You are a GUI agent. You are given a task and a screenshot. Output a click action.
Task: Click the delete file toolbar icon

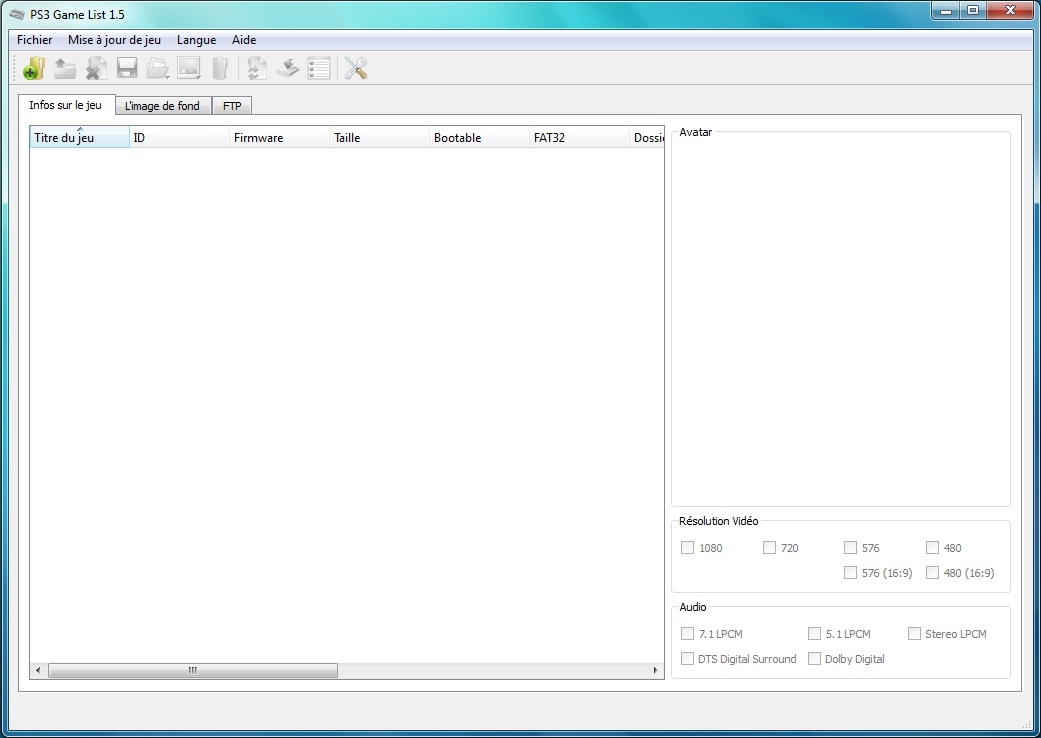pyautogui.click(x=96, y=68)
